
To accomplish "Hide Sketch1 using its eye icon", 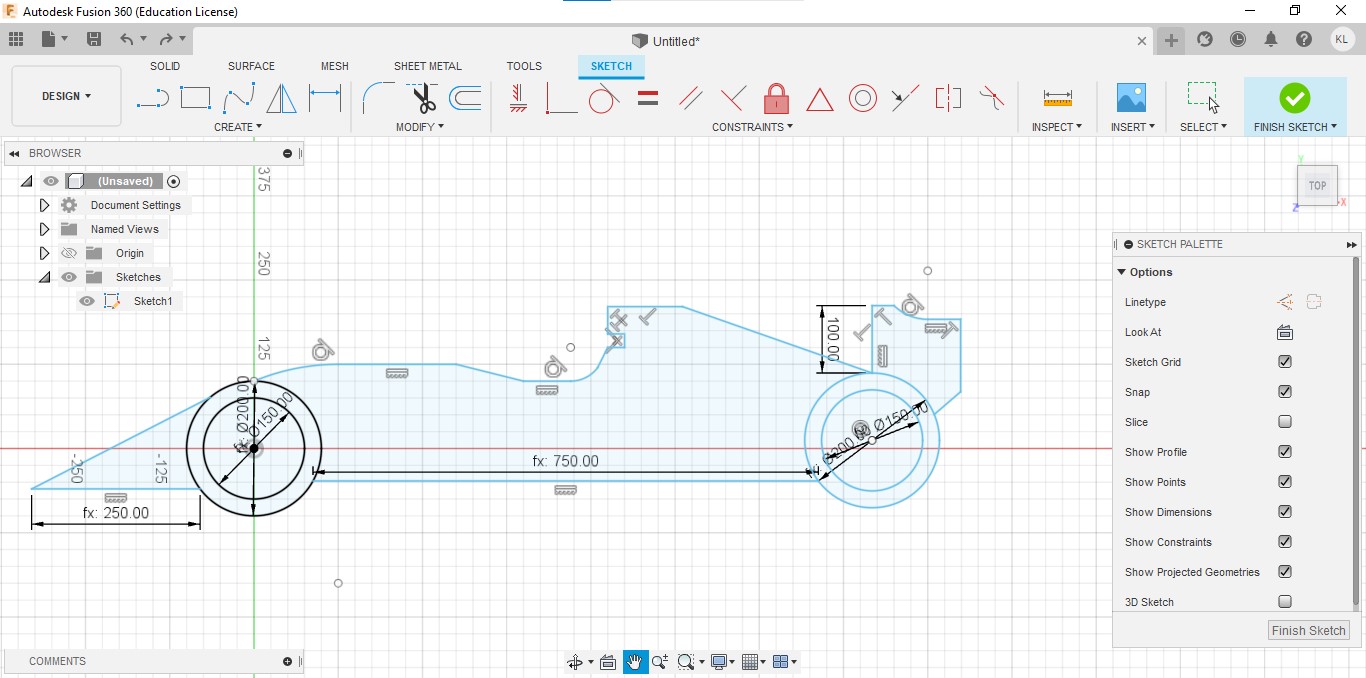I will coord(87,301).
